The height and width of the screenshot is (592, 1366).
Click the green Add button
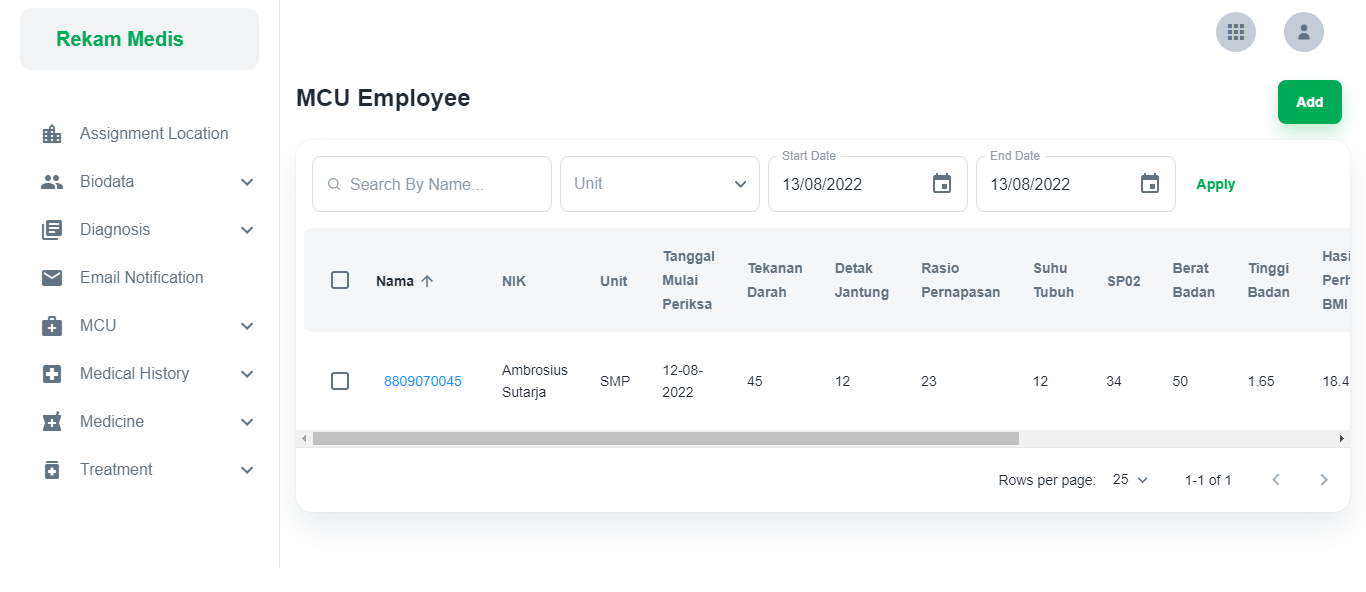[x=1309, y=101]
